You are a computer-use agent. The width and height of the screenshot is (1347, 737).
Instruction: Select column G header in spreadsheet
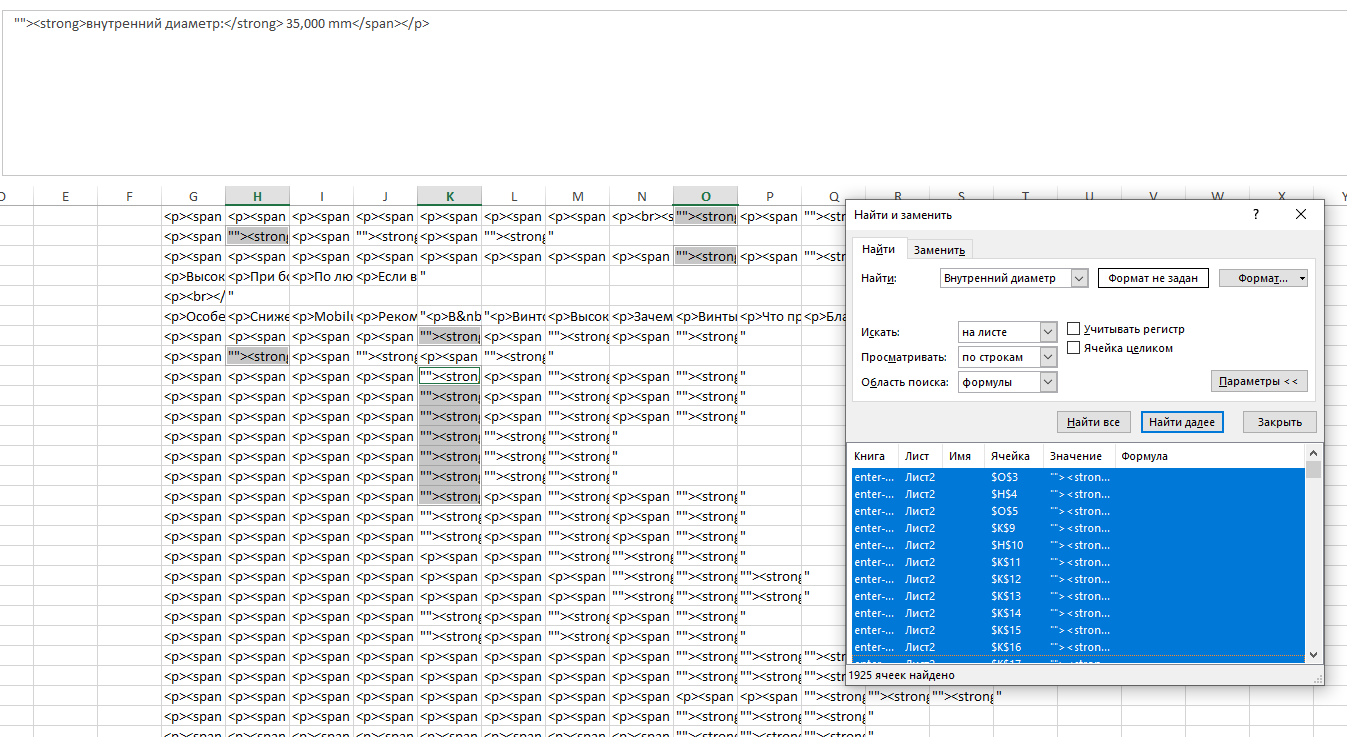click(193, 196)
